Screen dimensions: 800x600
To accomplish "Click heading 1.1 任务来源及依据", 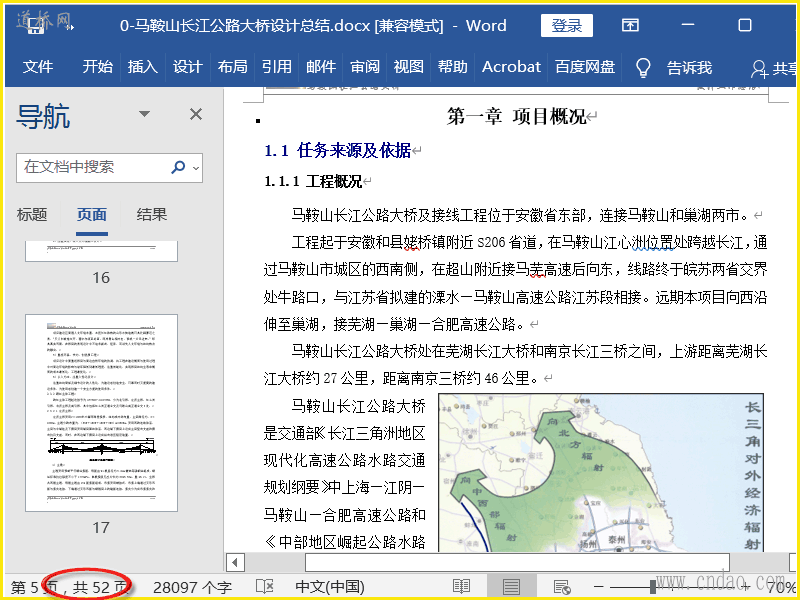I will pos(338,150).
